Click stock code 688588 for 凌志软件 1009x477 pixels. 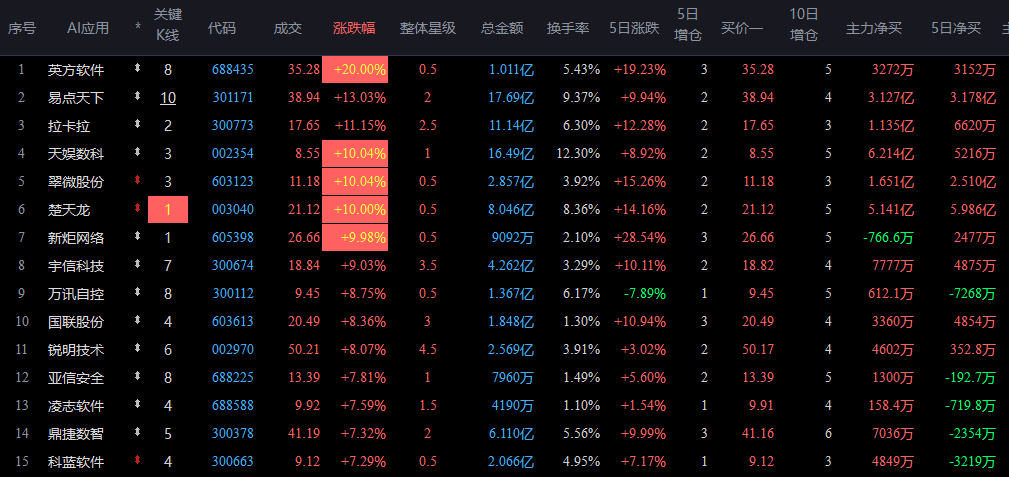232,406
